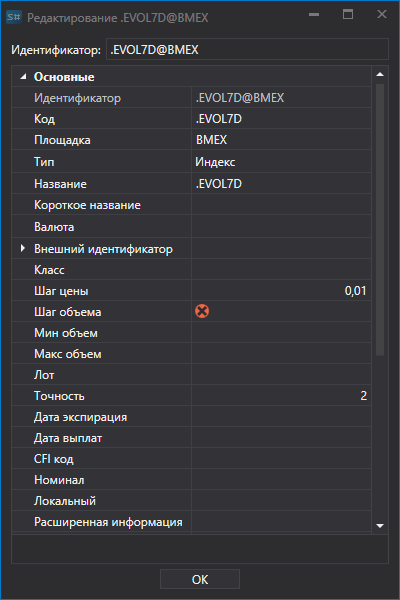This screenshot has height=600, width=400.
Task: Open the Тип field showing Индекс
Action: coord(281,161)
